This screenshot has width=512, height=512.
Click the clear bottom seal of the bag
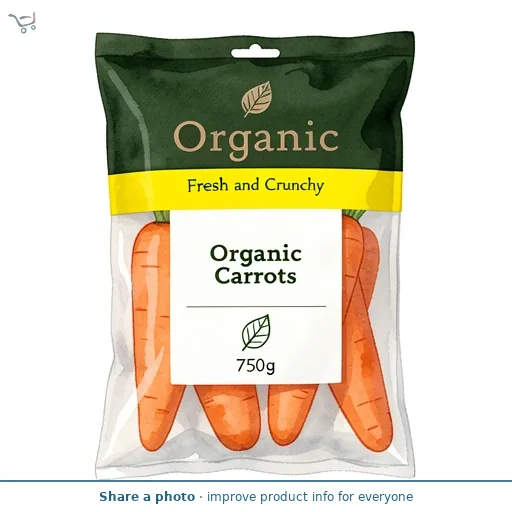coord(255,465)
